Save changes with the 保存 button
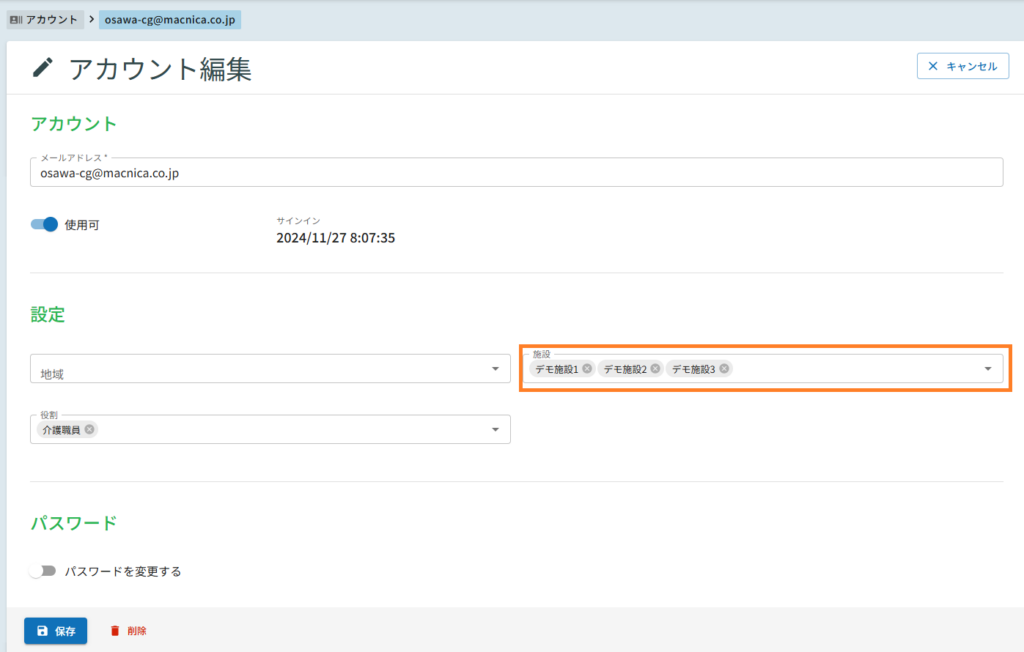 click(x=56, y=631)
